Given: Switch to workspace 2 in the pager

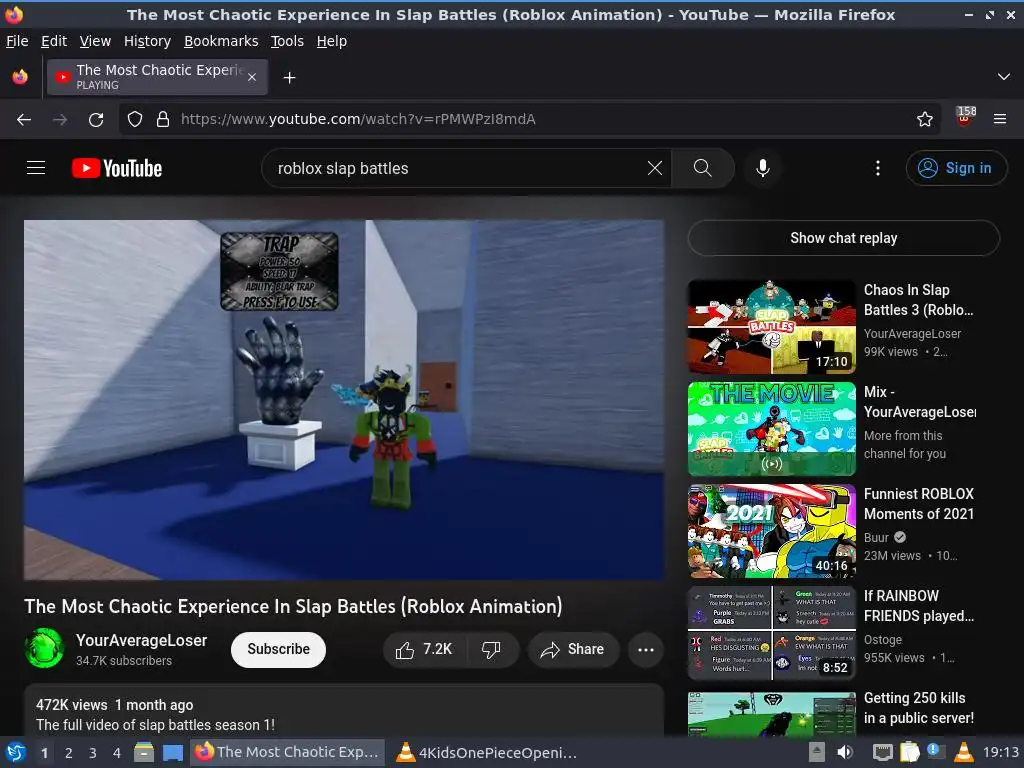Looking at the screenshot, I should (69, 753).
